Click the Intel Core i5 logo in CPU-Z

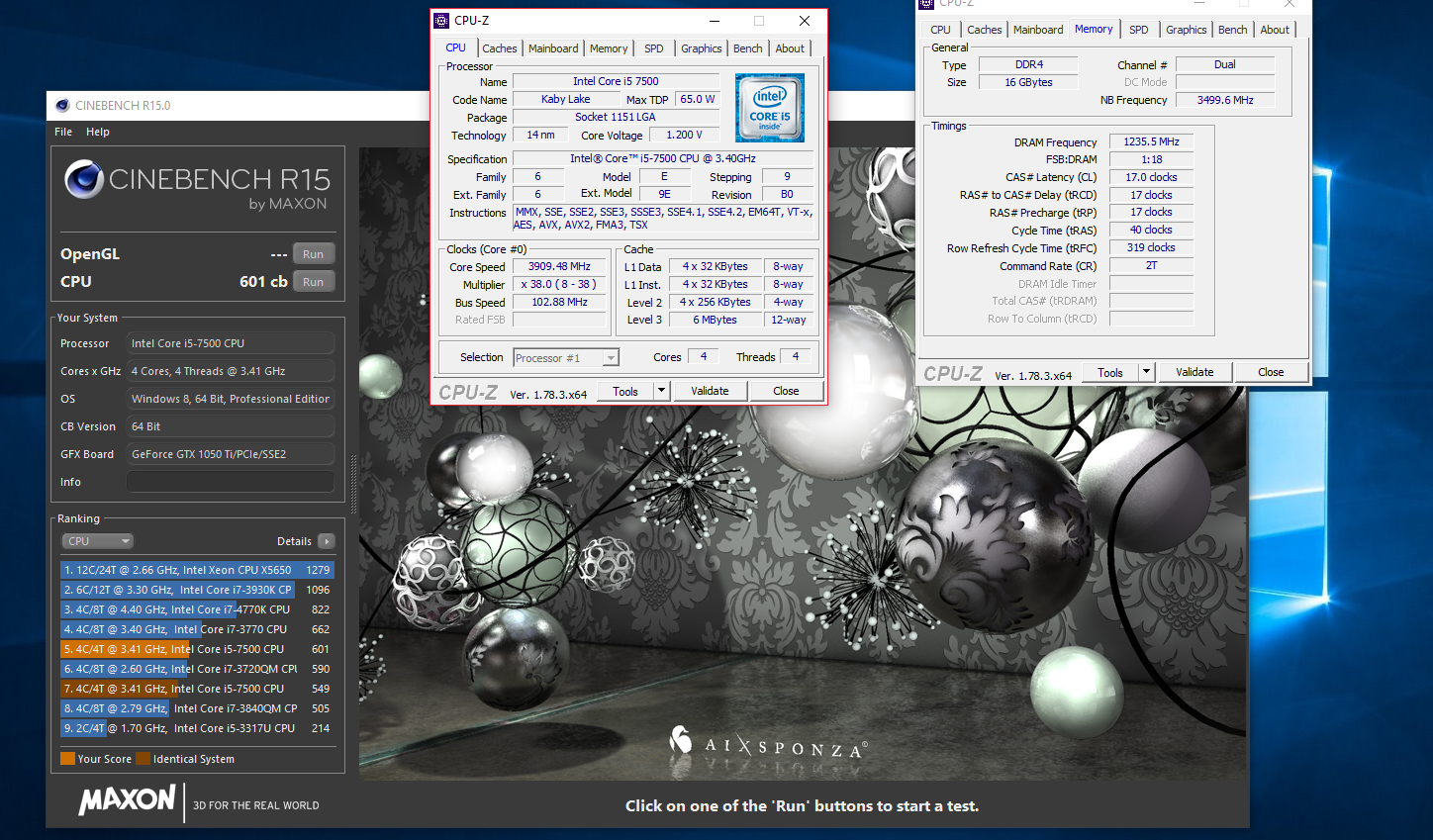tap(770, 108)
